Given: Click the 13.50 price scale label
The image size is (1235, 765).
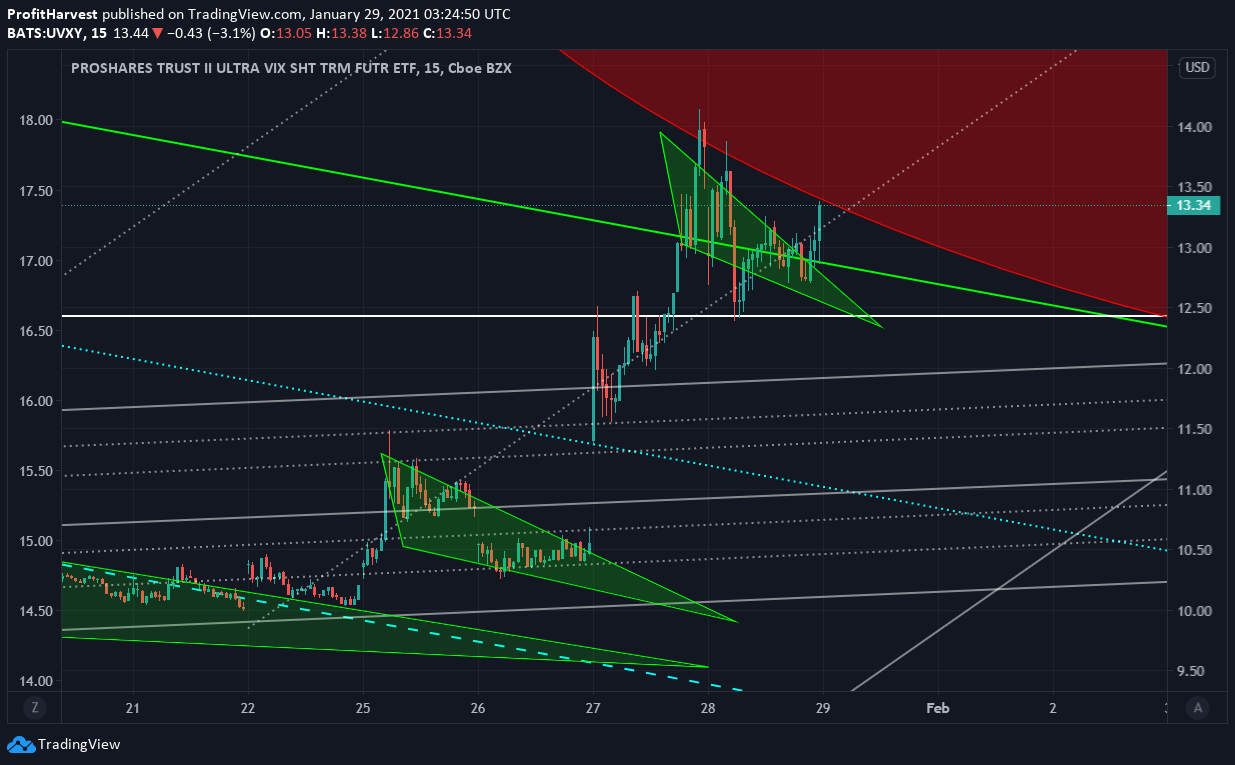Looking at the screenshot, I should (x=1196, y=187).
